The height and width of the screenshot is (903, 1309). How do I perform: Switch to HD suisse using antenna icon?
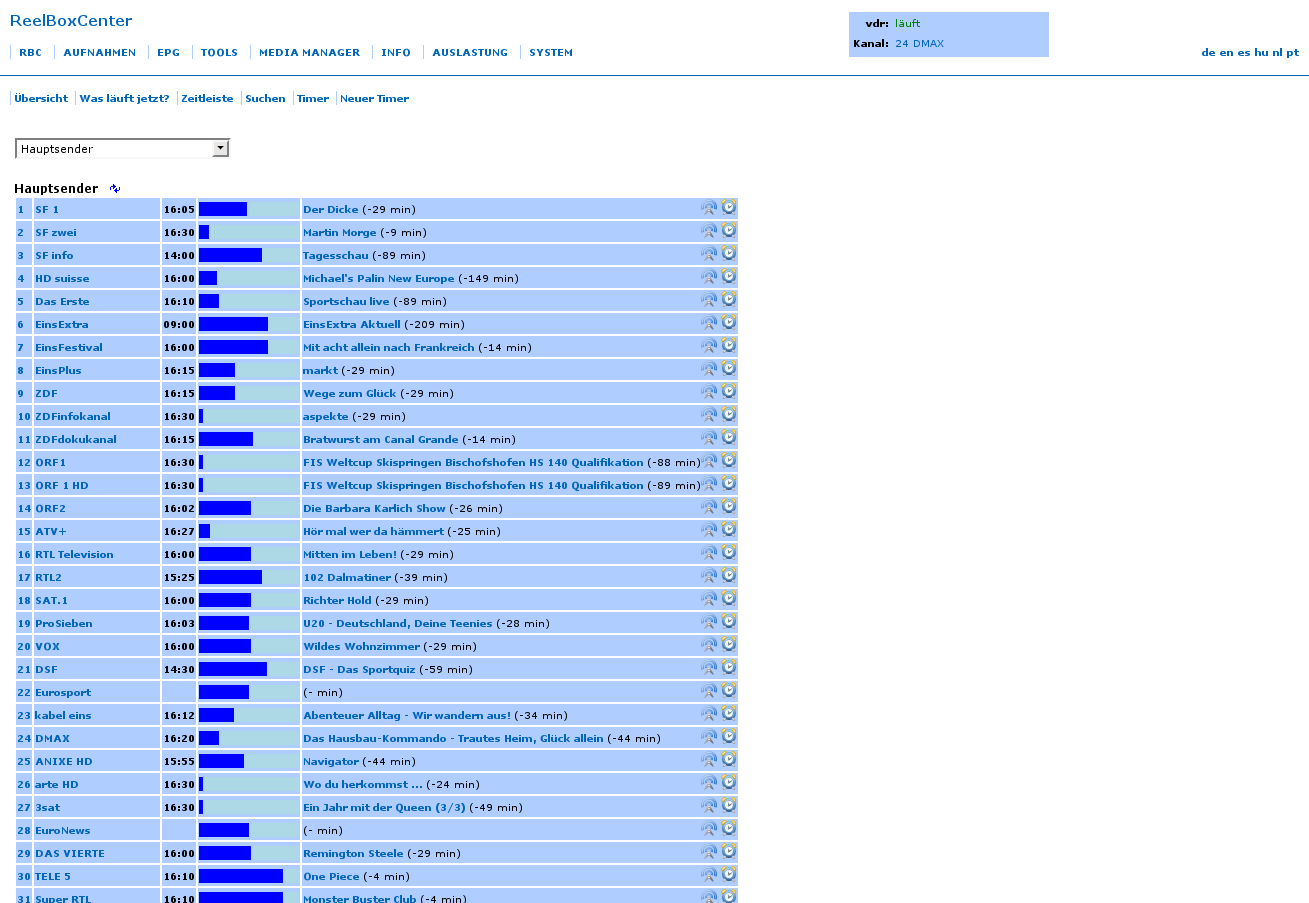tap(709, 277)
